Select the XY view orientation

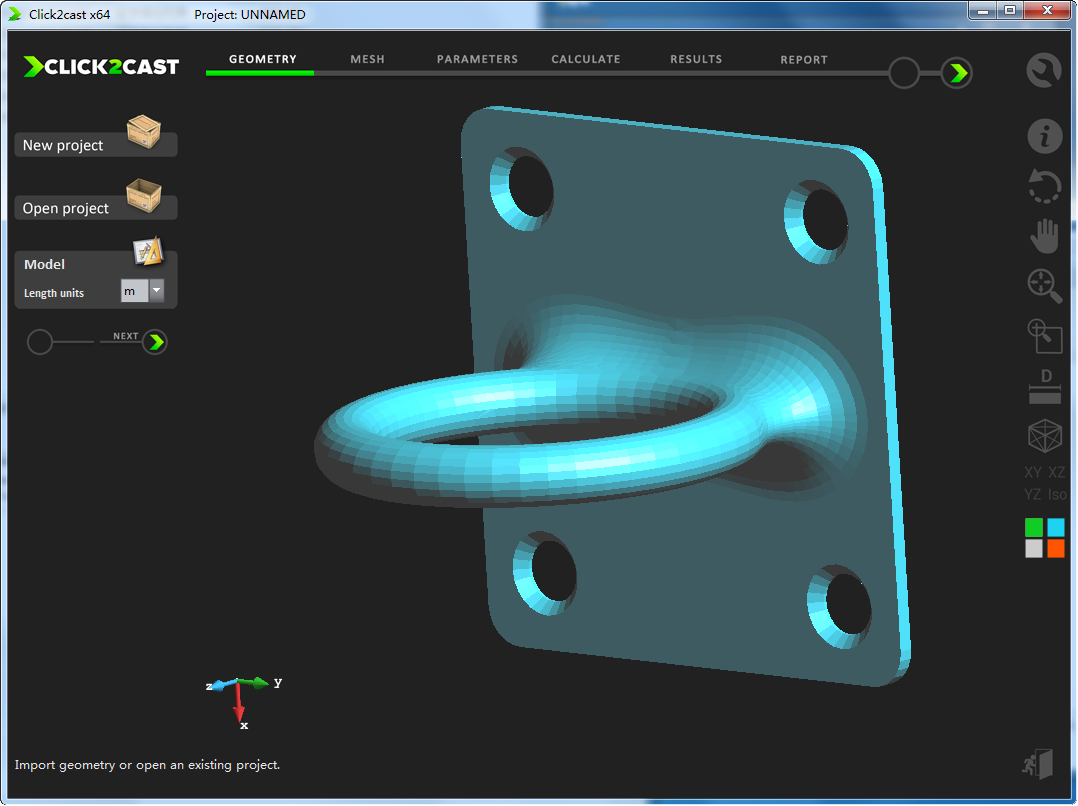tap(1033, 472)
